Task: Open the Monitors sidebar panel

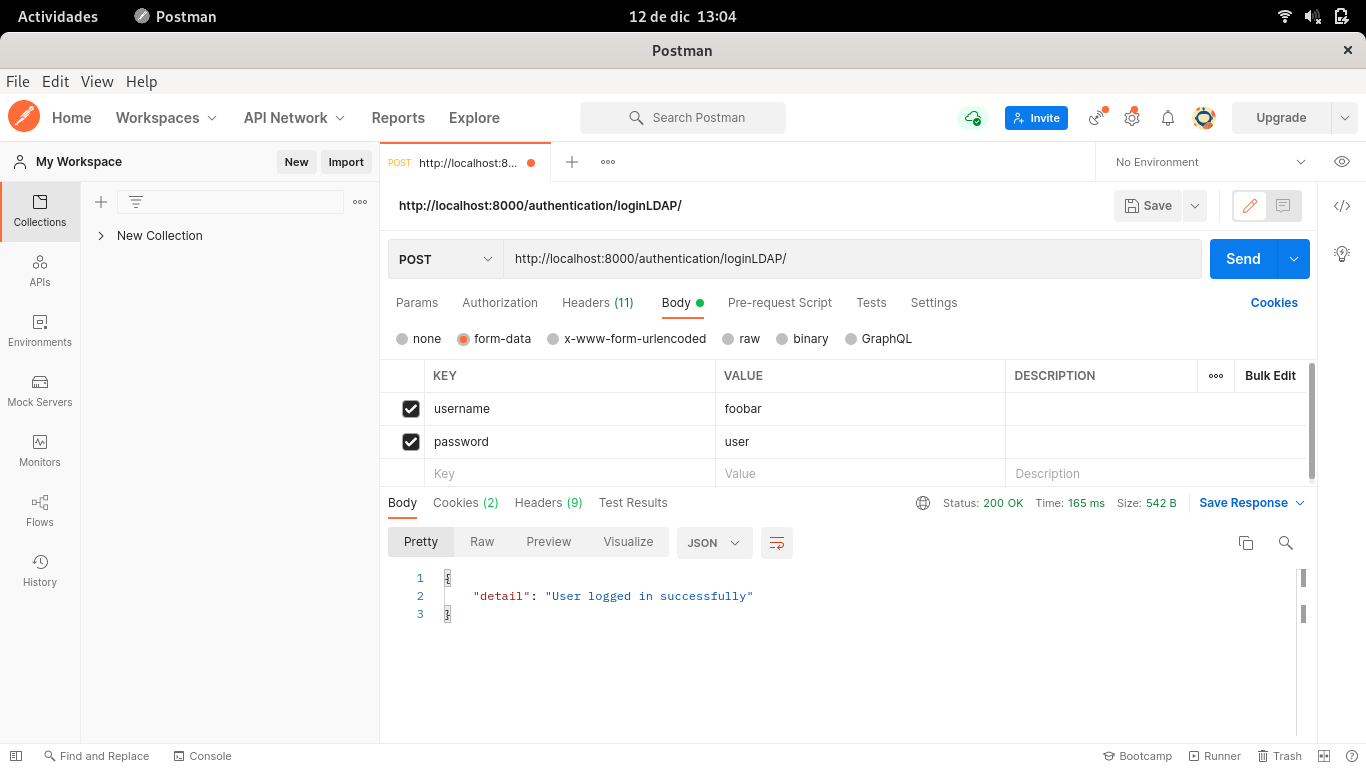Action: click(40, 451)
